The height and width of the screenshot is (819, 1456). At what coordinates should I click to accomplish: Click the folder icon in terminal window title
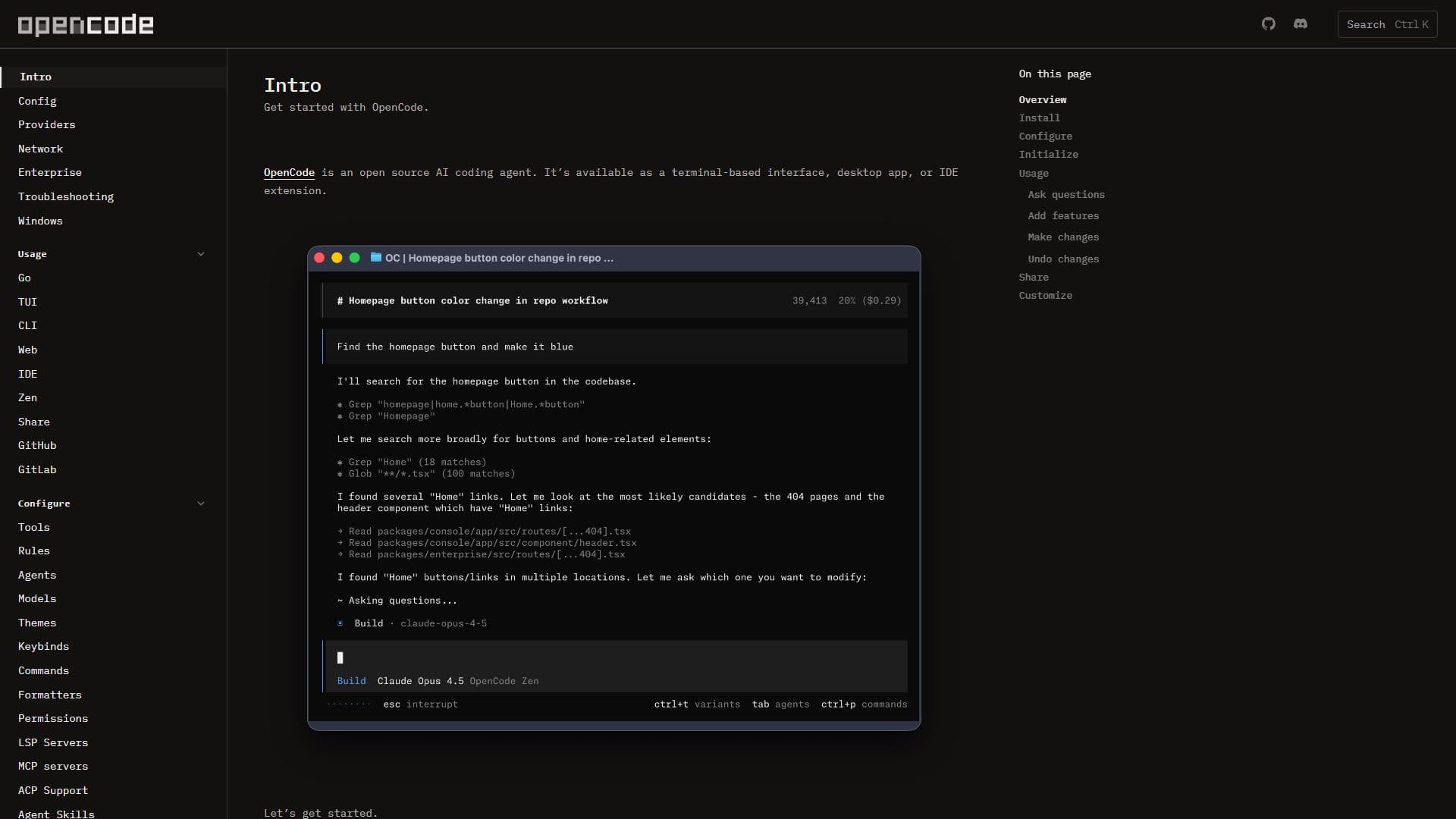pyautogui.click(x=375, y=258)
